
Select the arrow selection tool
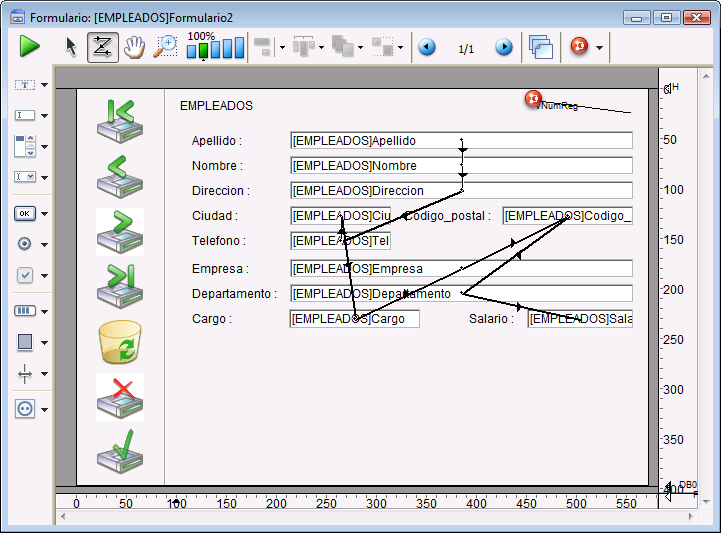(71, 47)
